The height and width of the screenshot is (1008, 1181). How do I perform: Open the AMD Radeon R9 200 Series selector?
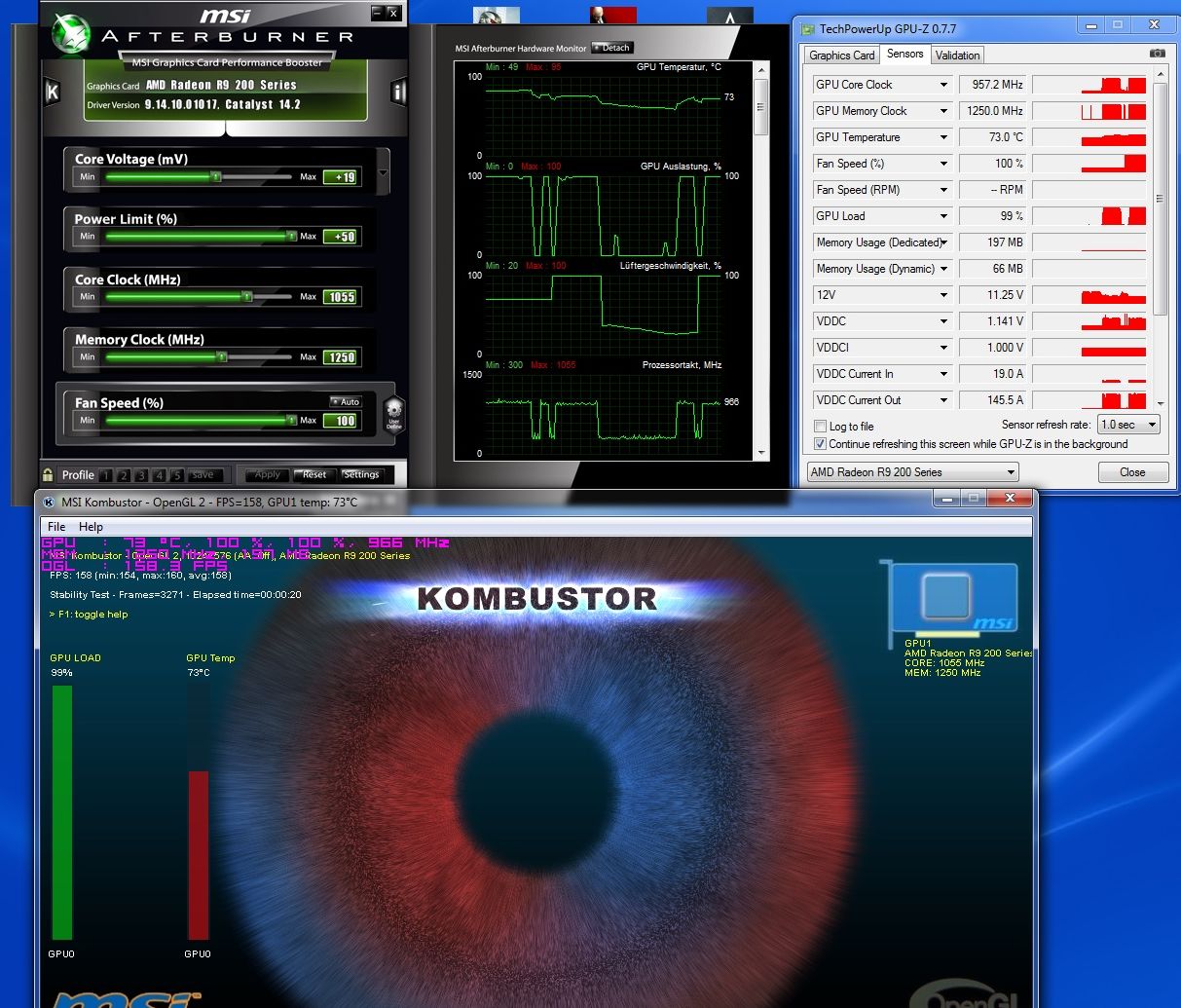[912, 472]
